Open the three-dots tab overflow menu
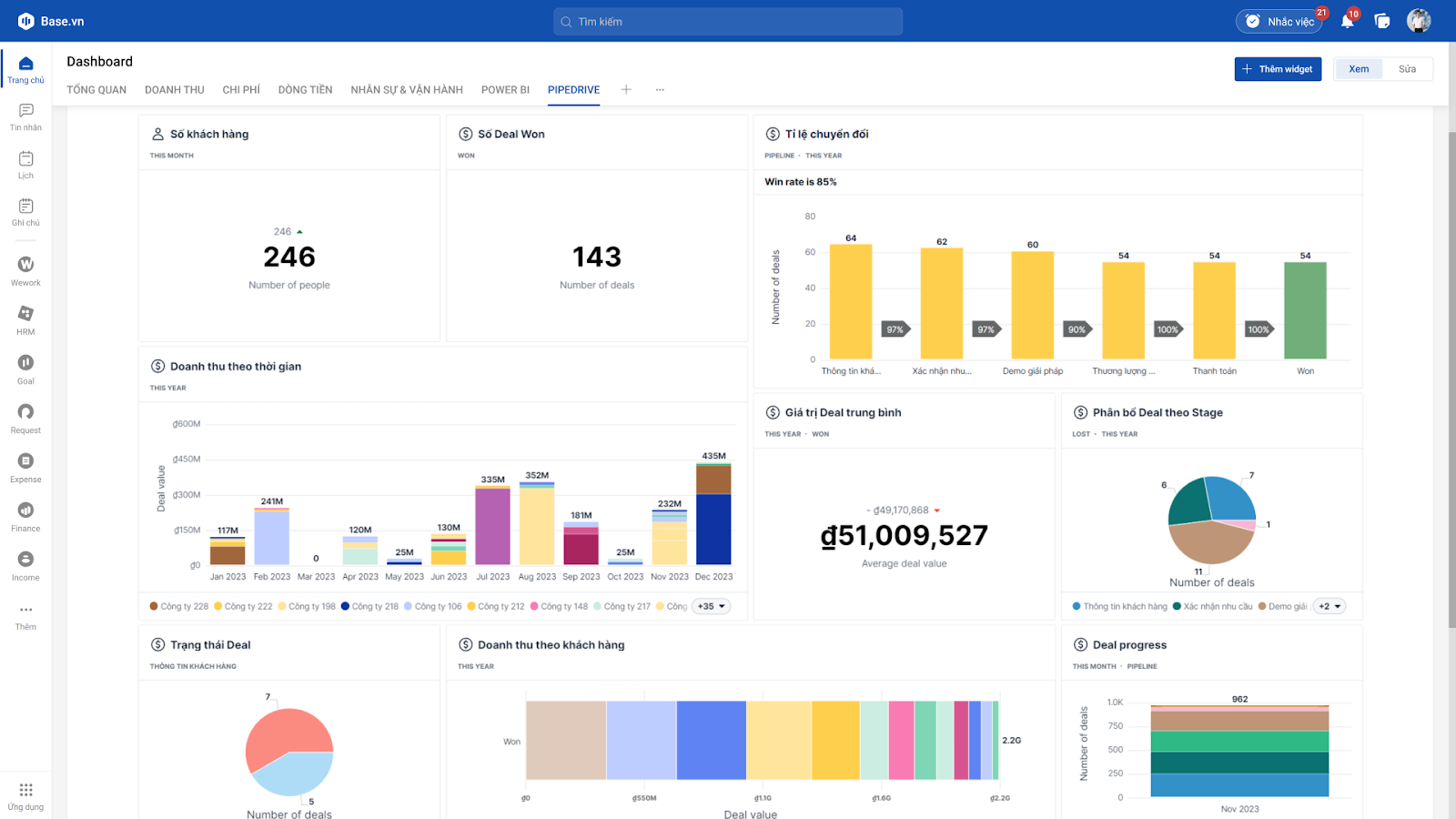 [x=660, y=89]
